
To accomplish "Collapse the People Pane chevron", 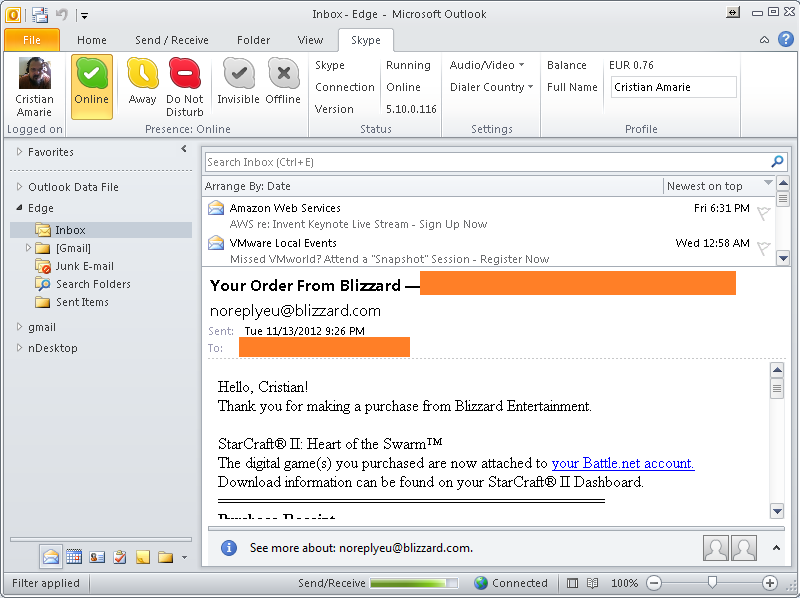I will [776, 547].
